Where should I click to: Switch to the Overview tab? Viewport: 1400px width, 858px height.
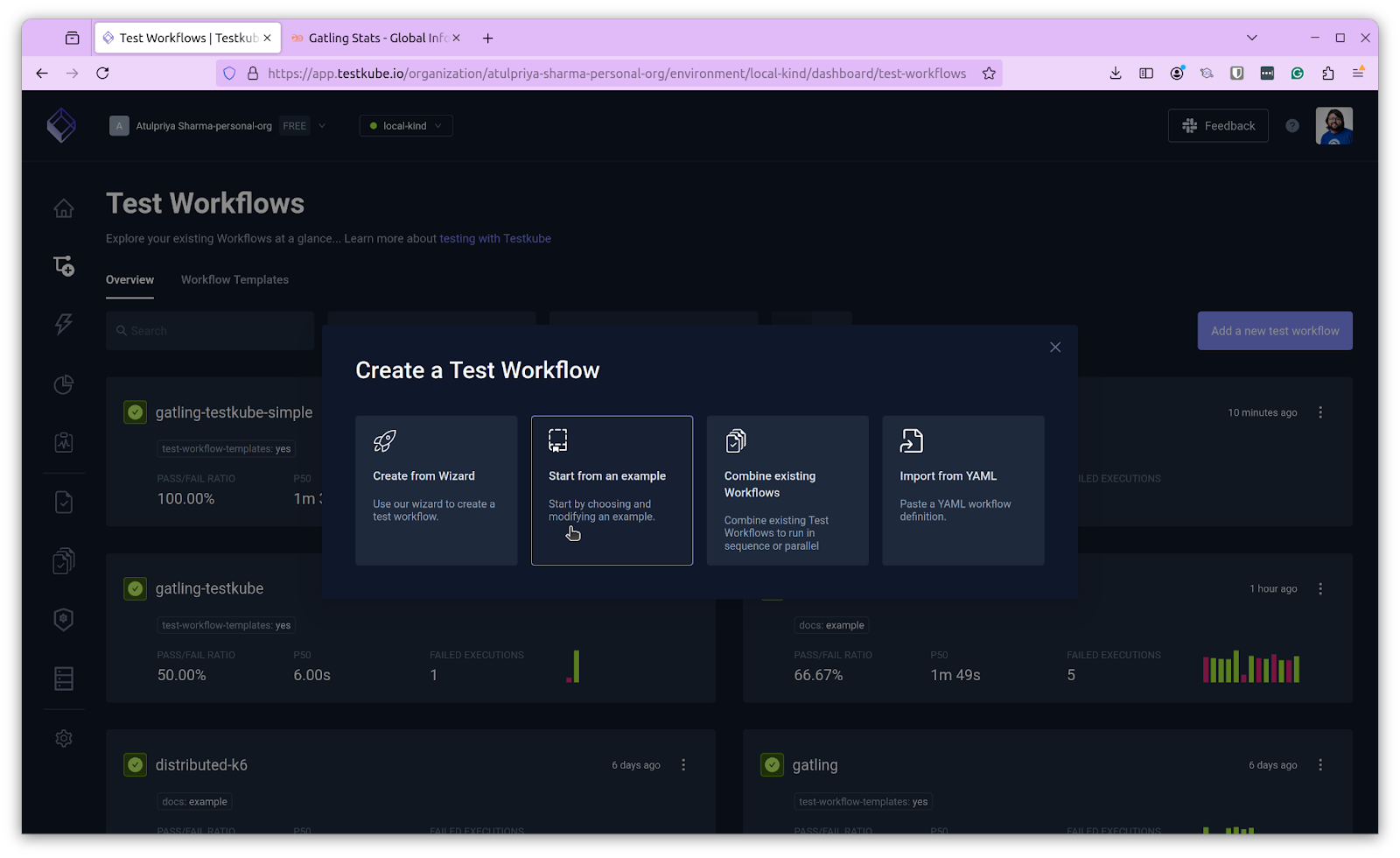129,280
